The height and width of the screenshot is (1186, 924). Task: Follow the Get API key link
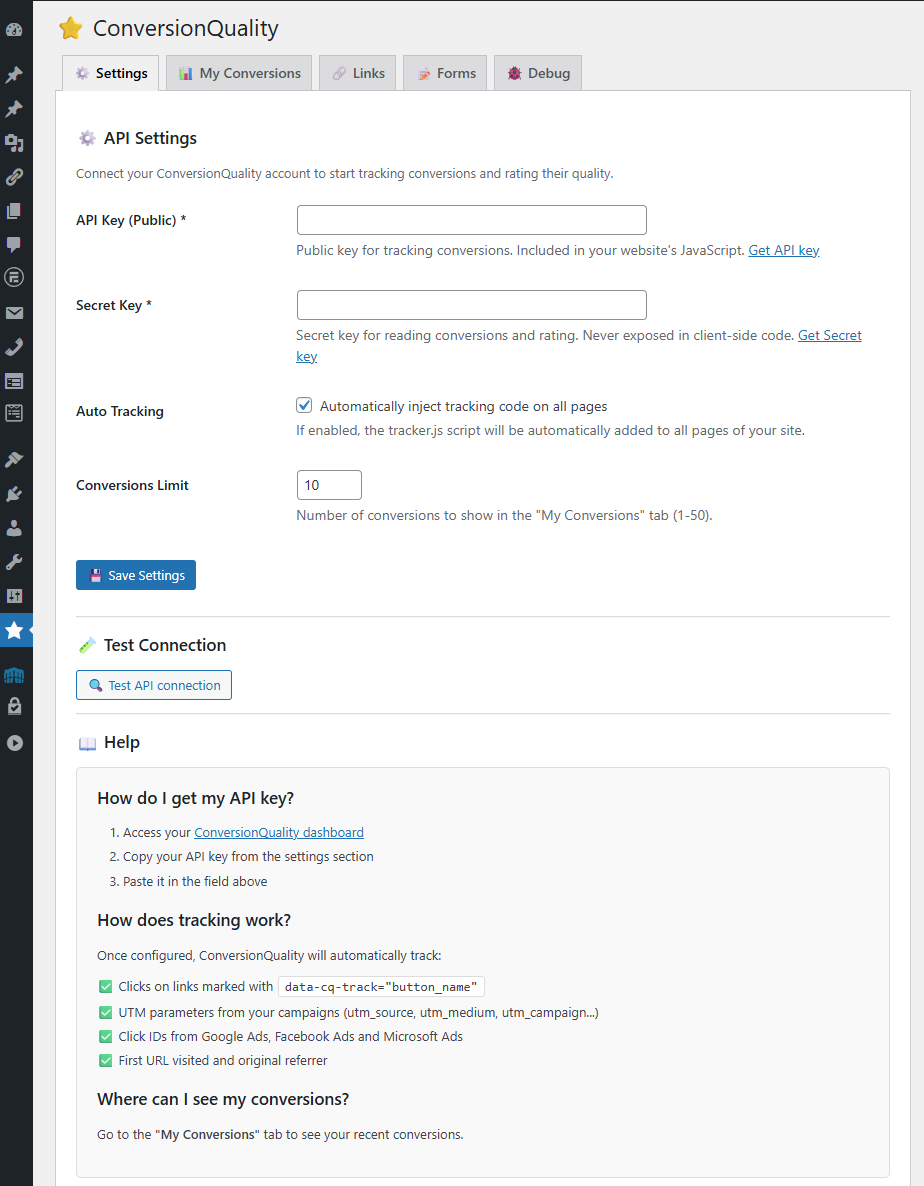[784, 250]
